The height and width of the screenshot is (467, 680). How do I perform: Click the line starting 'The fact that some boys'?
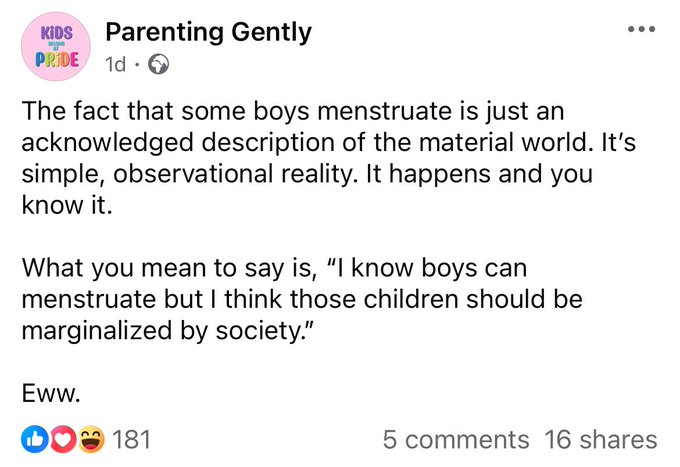293,111
